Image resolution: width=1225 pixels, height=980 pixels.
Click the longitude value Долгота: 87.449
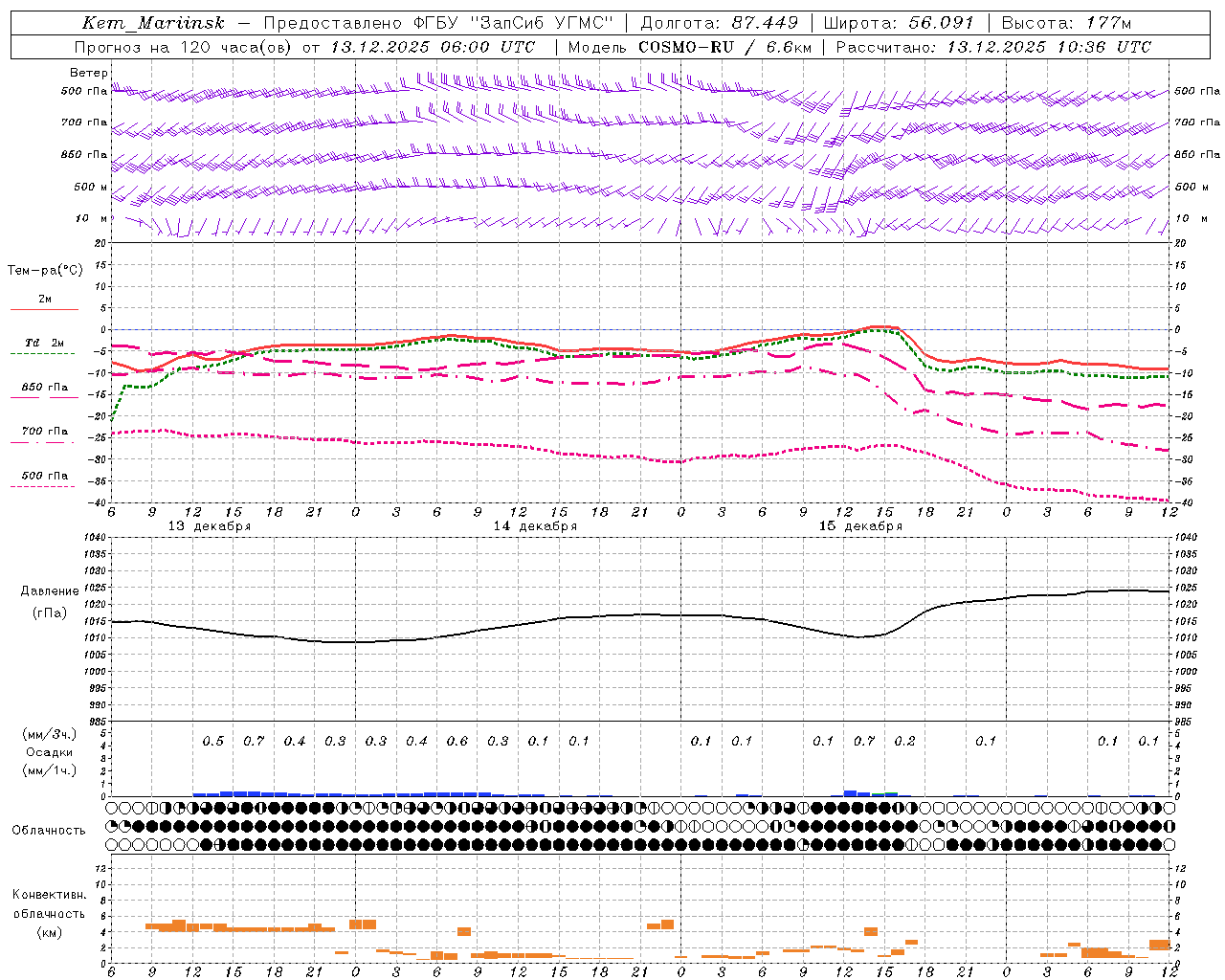720,23
